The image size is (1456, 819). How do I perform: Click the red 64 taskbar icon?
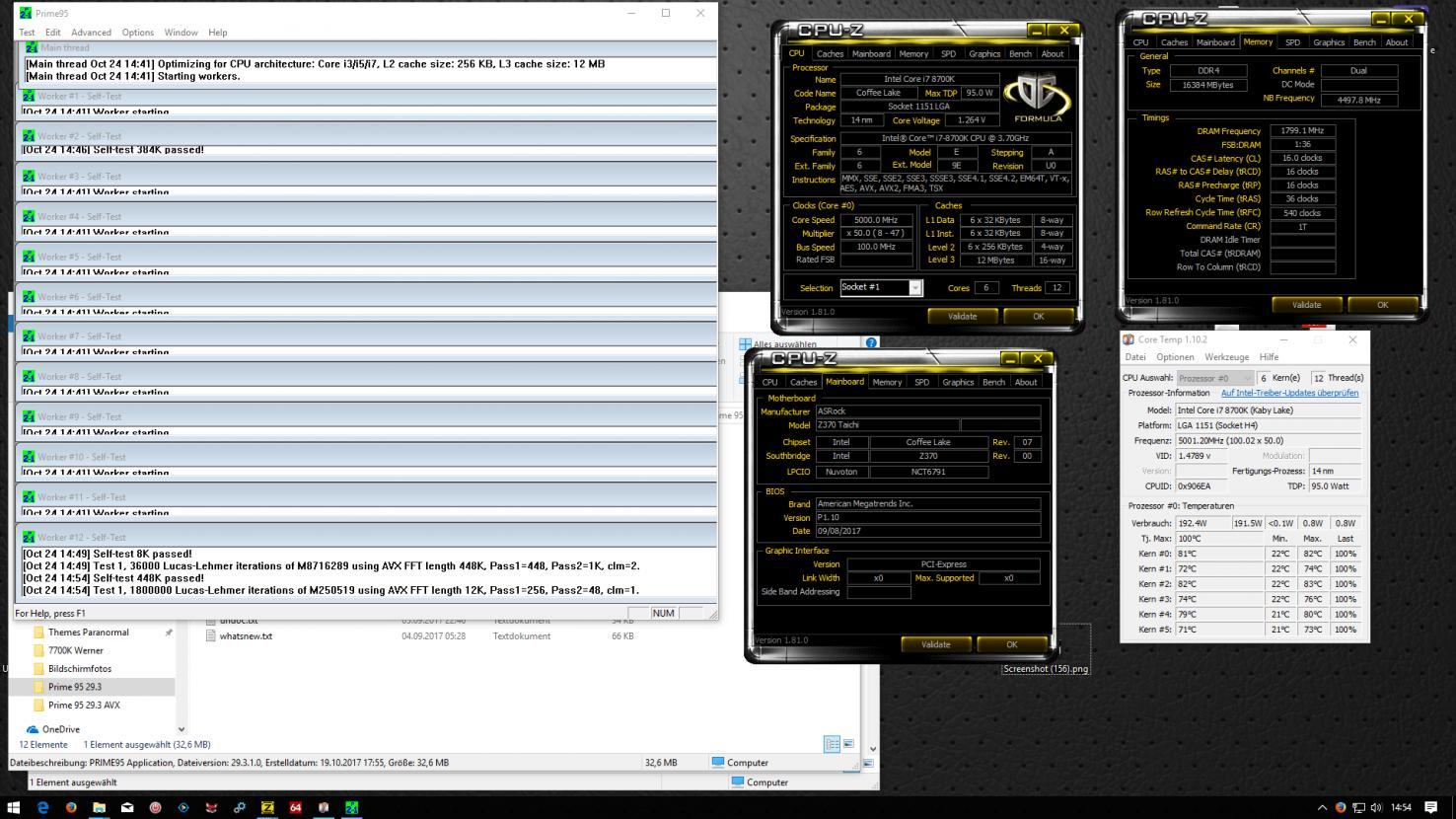click(x=295, y=807)
